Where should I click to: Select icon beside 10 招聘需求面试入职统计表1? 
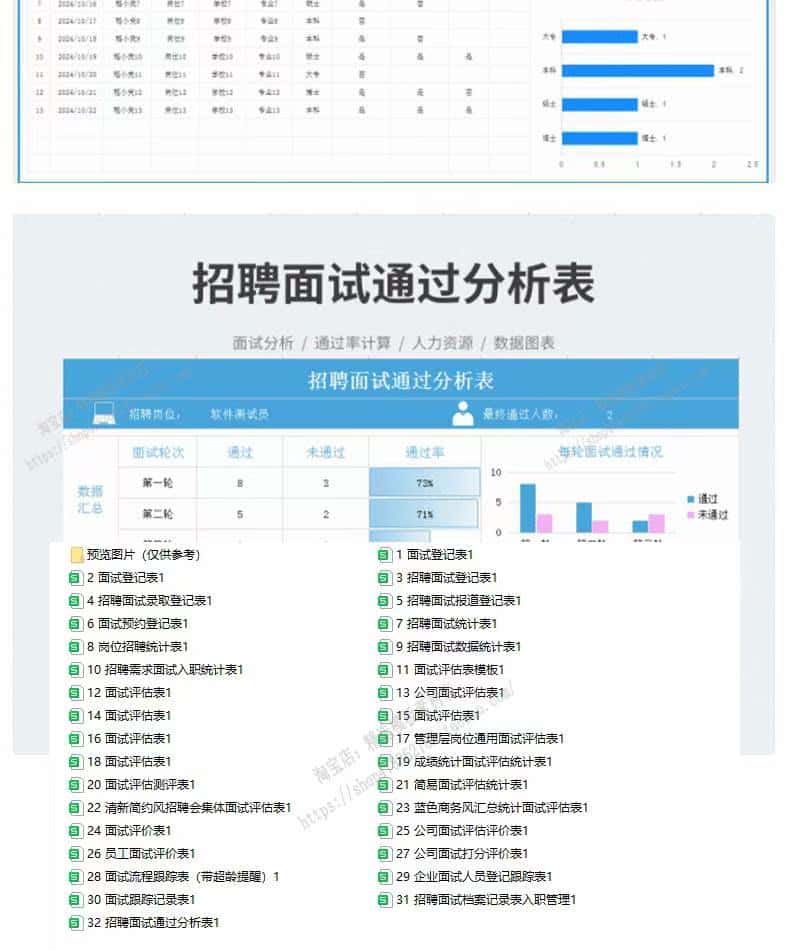click(x=75, y=669)
